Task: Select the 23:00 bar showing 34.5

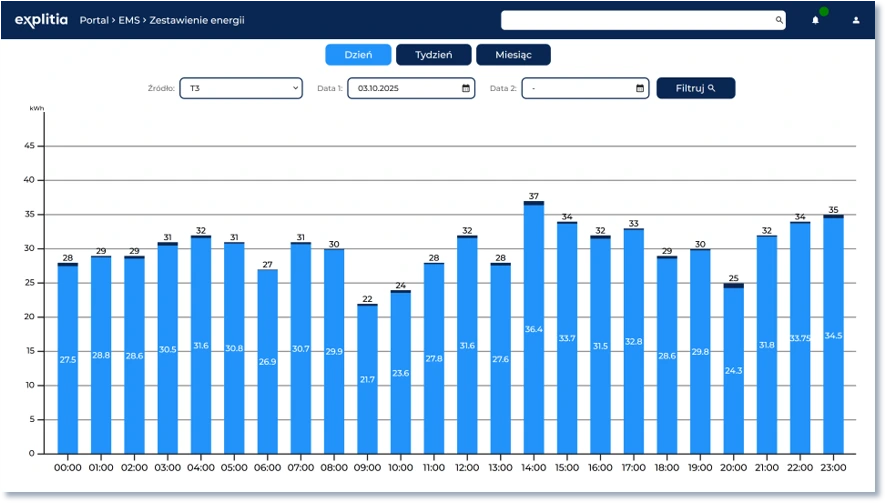Action: 833,335
